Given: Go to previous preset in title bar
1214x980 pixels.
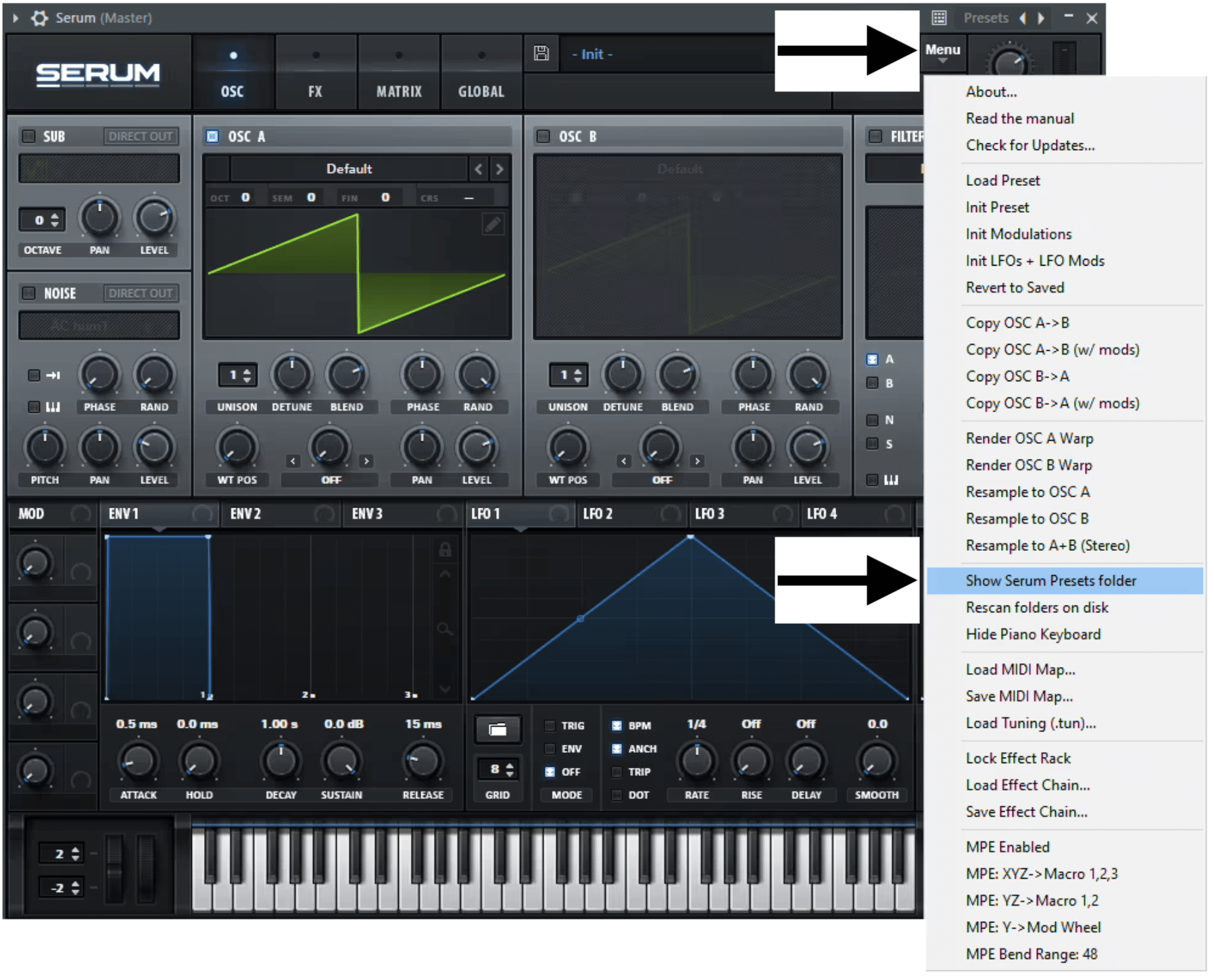Looking at the screenshot, I should tap(1023, 18).
